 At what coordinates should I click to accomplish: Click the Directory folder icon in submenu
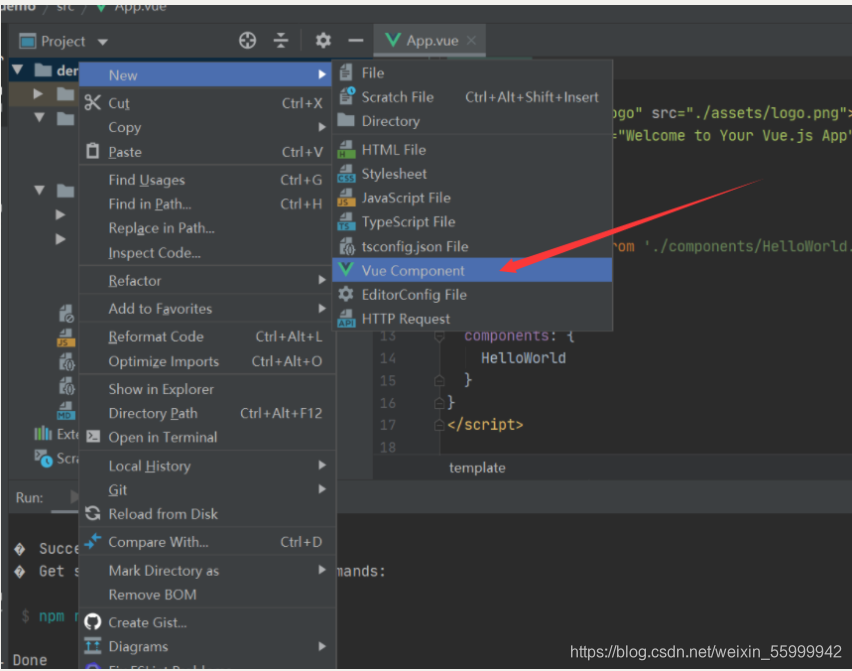(346, 120)
